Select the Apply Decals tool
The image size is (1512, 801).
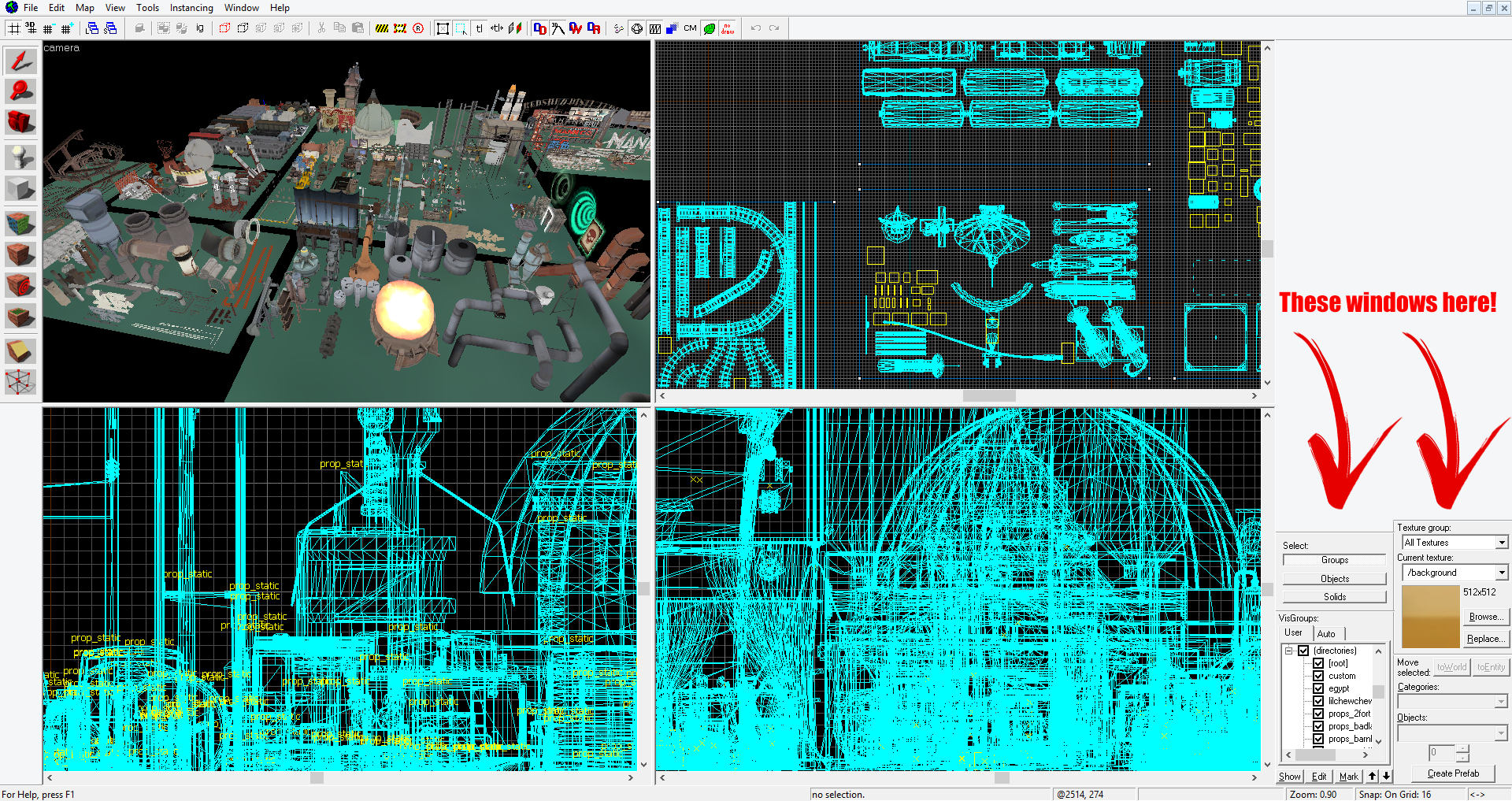[x=20, y=284]
